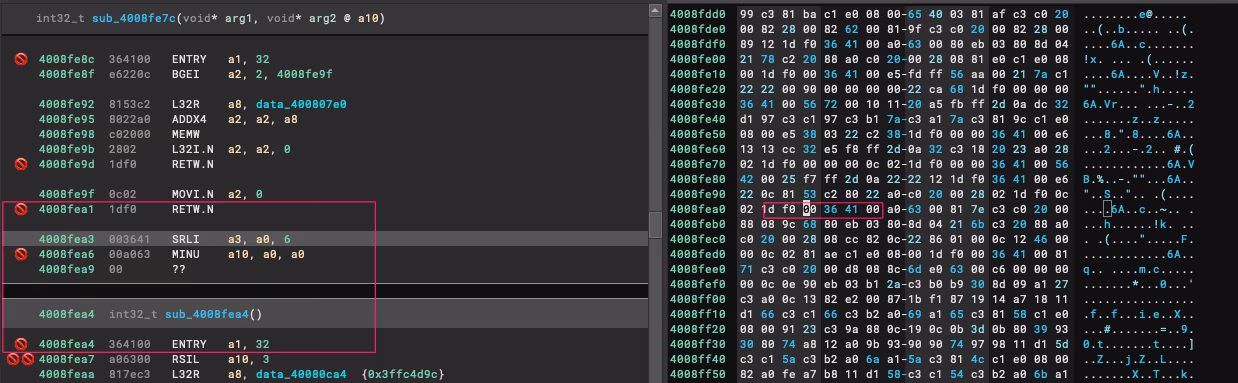Click the scrollbar thumb of the disassembly view
Image resolution: width=1238 pixels, height=383 pixels.
point(655,224)
